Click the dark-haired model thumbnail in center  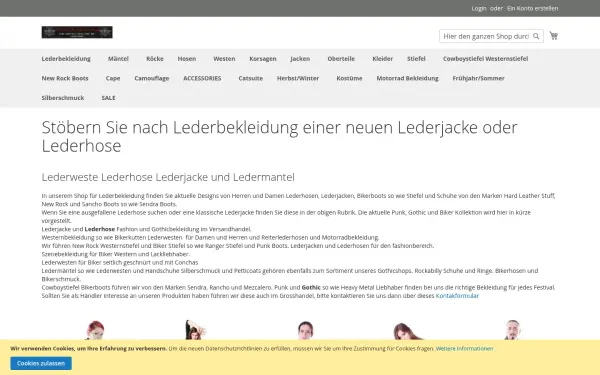pos(305,331)
